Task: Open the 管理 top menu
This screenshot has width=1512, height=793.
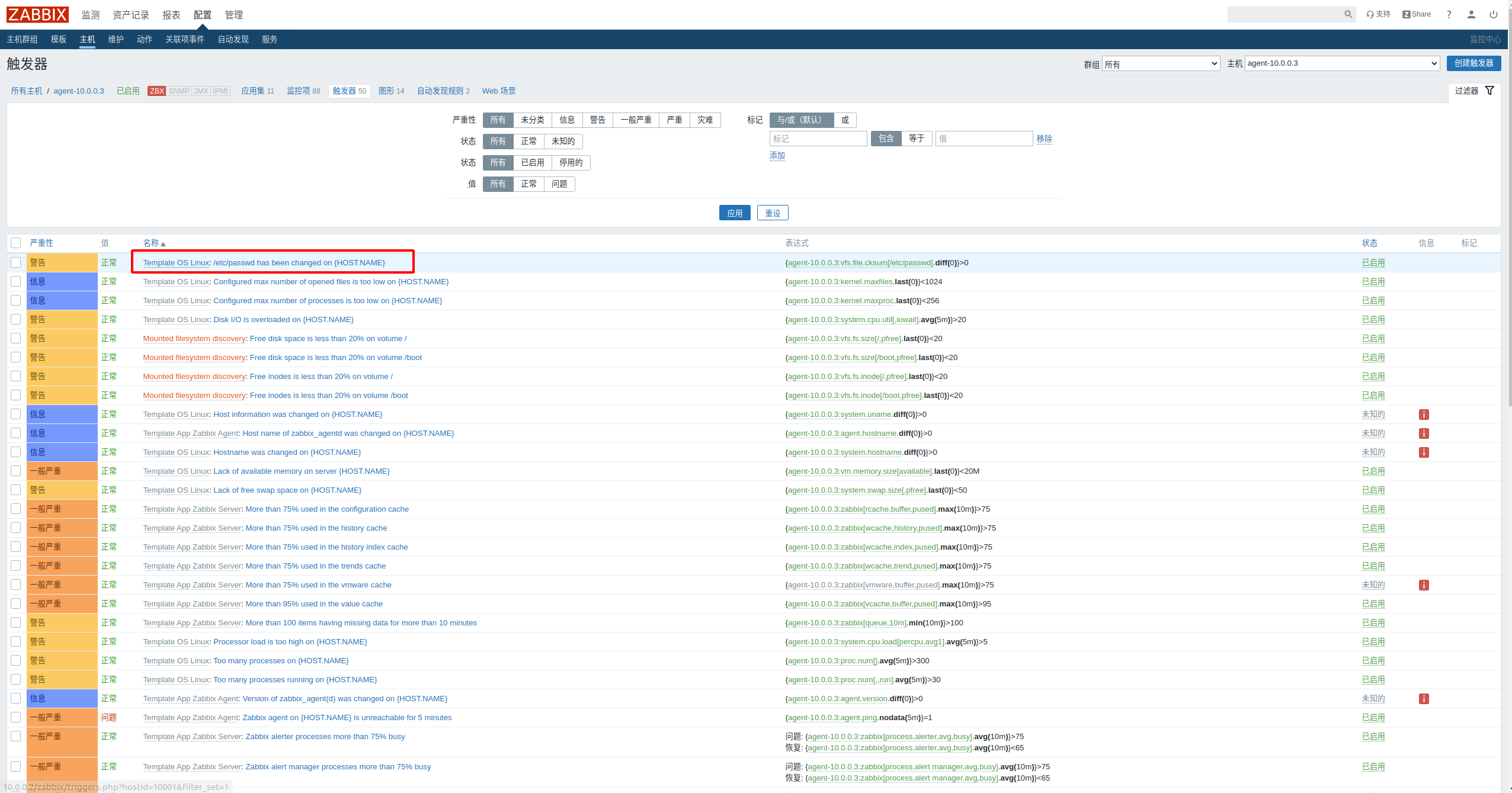Action: click(234, 15)
